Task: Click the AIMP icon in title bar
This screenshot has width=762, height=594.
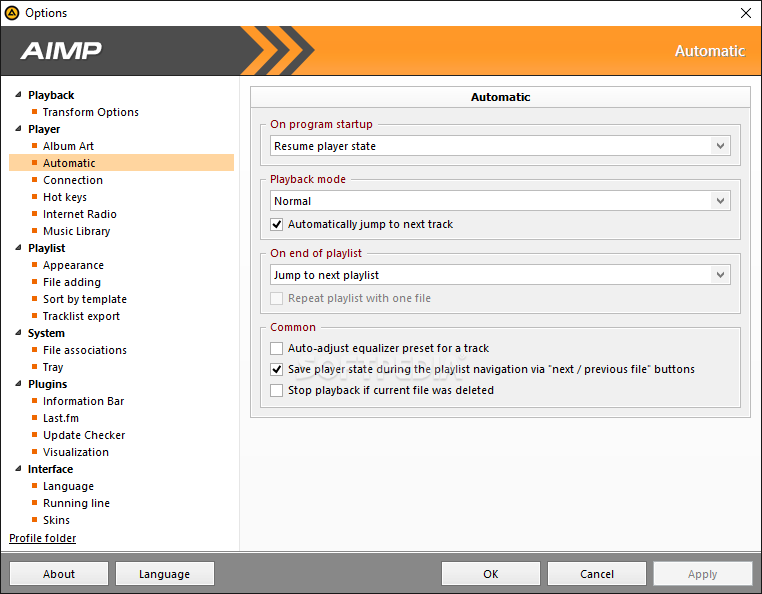Action: [12, 13]
